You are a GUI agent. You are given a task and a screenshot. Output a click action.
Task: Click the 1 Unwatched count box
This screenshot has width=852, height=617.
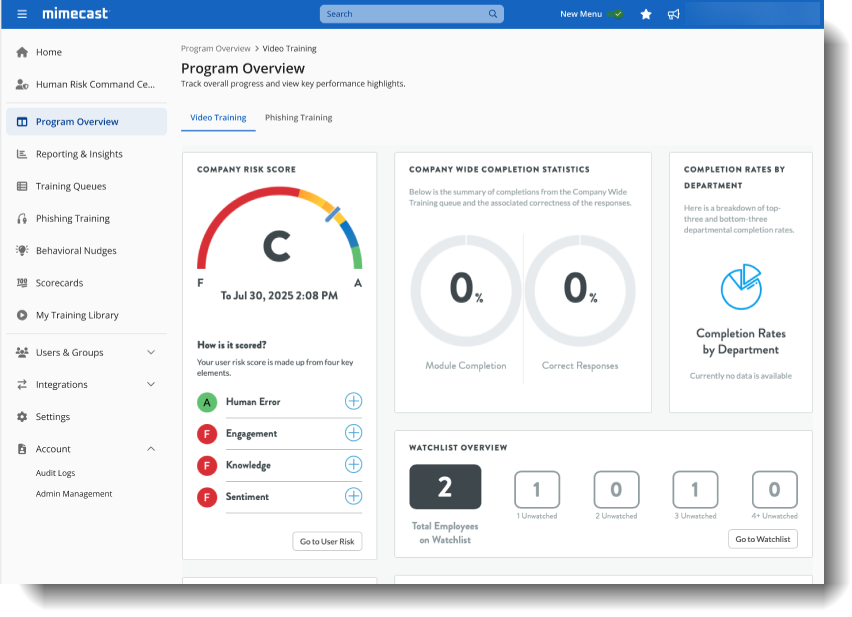point(536,490)
